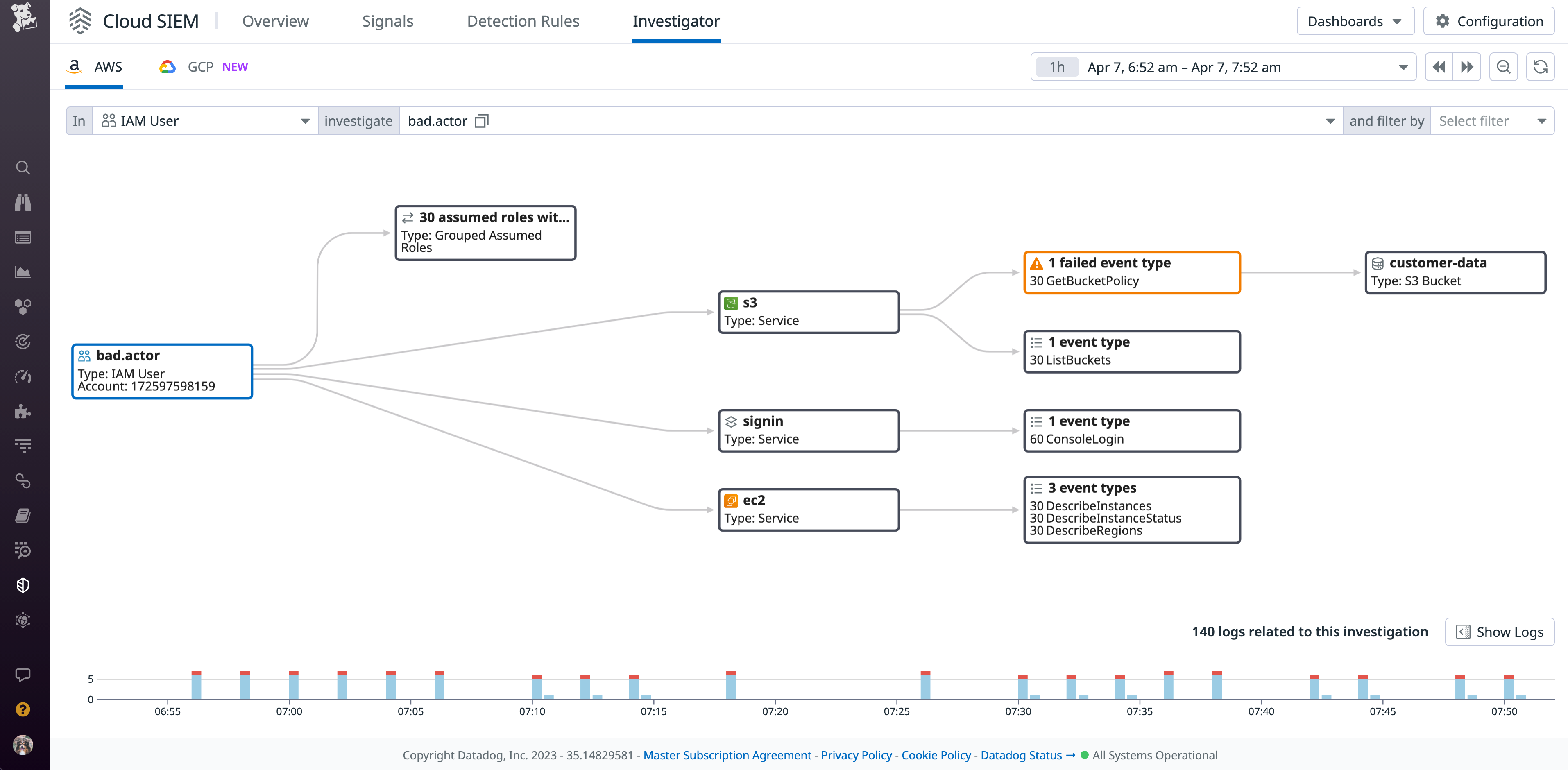The height and width of the screenshot is (770, 1568).
Task: Select the orange failed event type node
Action: tap(1131, 272)
